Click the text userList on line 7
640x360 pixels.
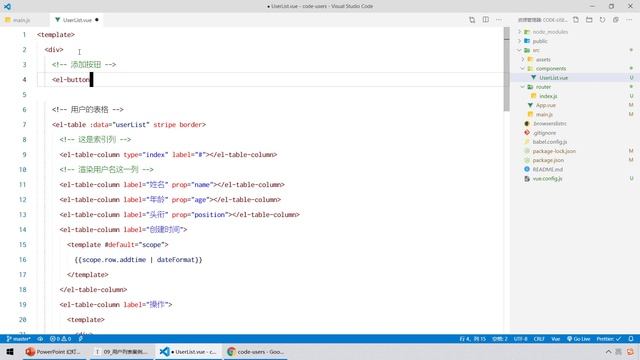(x=131, y=124)
